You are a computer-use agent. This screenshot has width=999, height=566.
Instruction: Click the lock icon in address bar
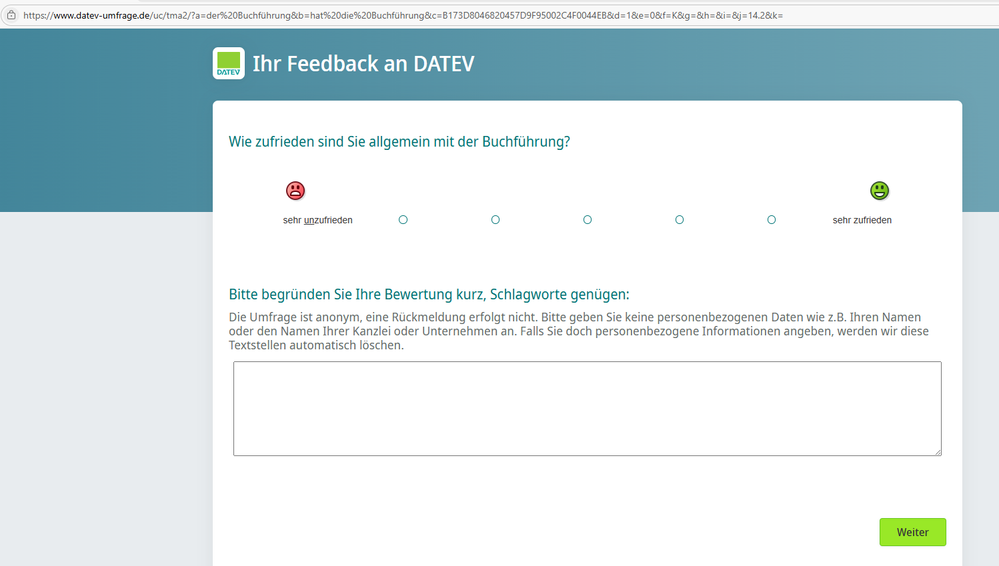tap(11, 15)
